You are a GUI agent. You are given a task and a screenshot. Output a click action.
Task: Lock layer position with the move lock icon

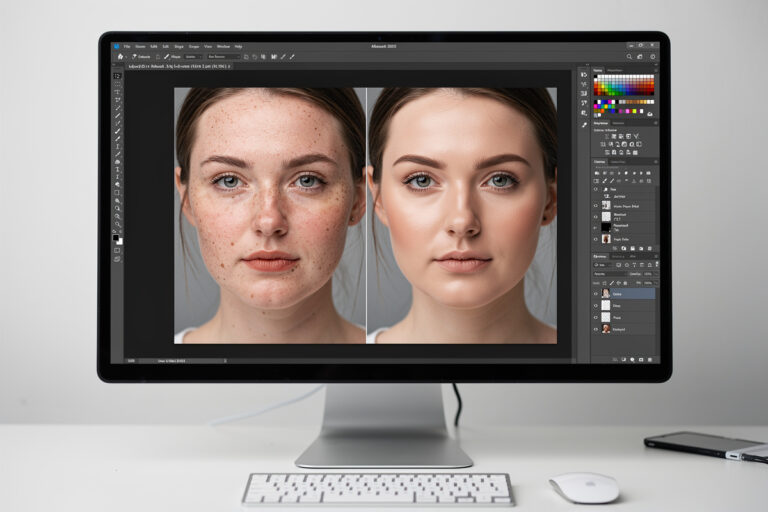(619, 283)
